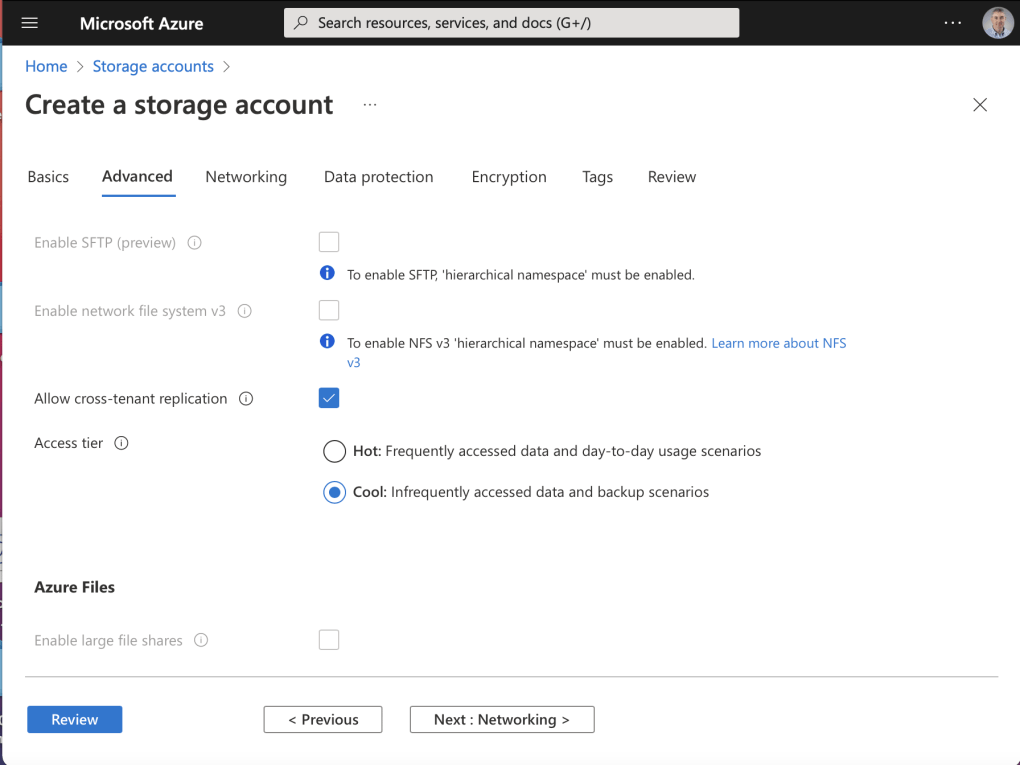Select the Cool access tier option
This screenshot has height=765, width=1020.
point(334,492)
